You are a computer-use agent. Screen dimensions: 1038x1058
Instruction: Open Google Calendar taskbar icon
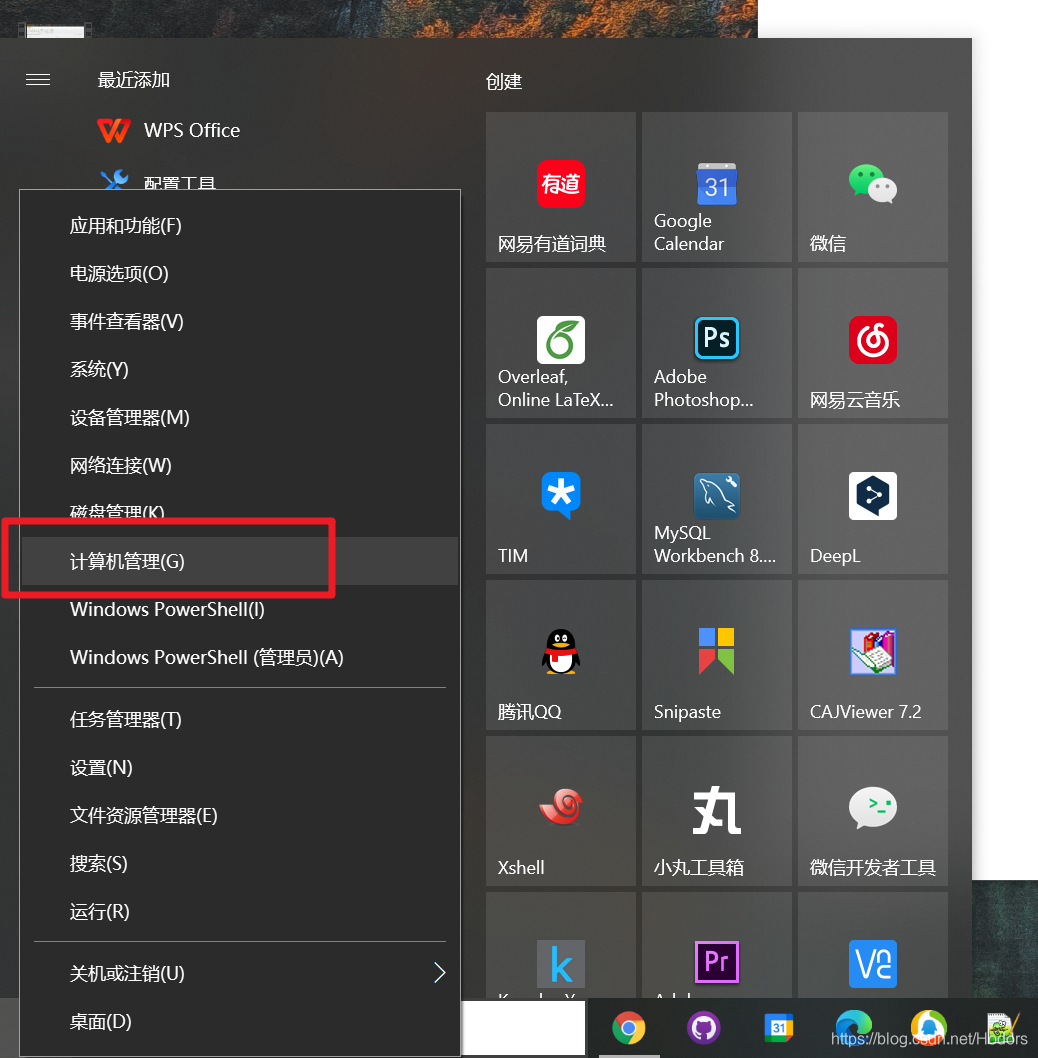[779, 1028]
